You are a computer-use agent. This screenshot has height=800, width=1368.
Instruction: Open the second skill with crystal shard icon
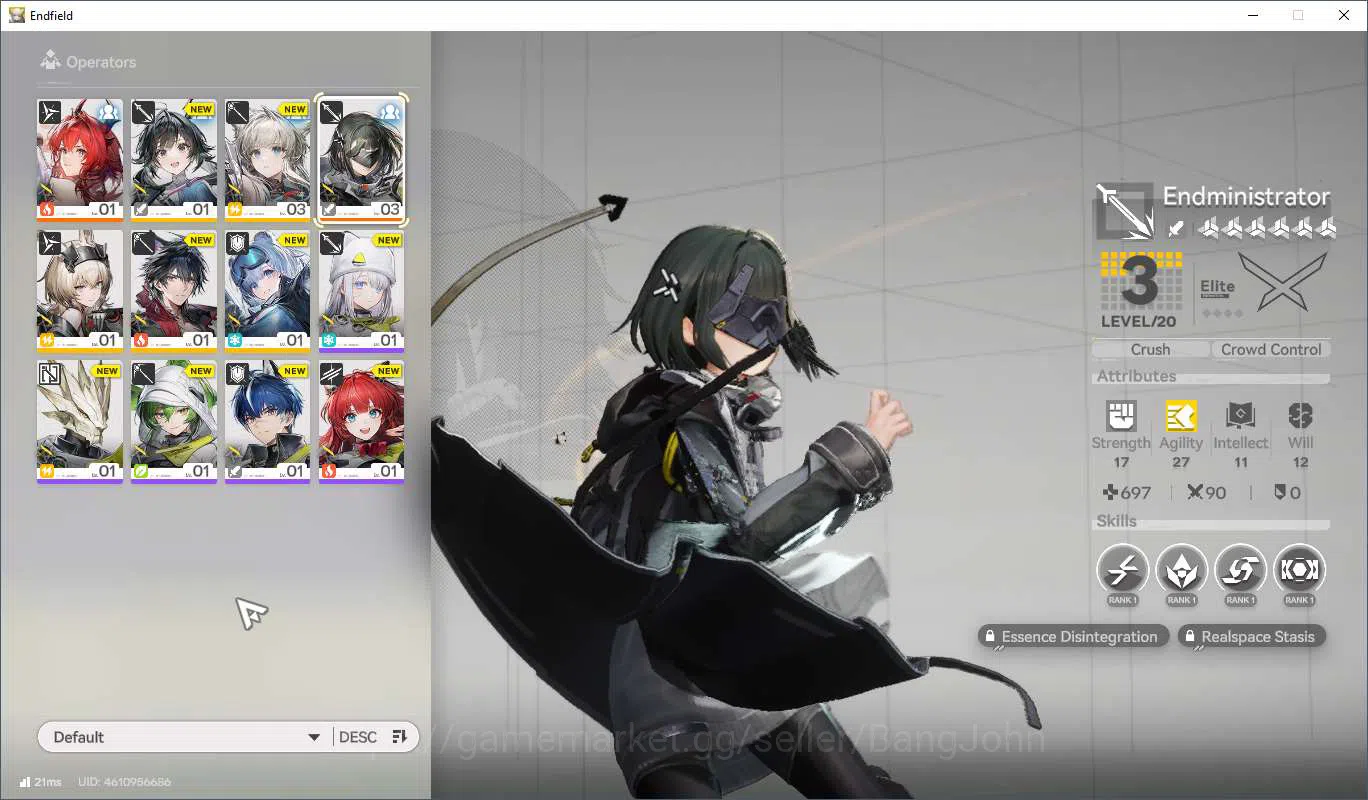[x=1181, y=571]
